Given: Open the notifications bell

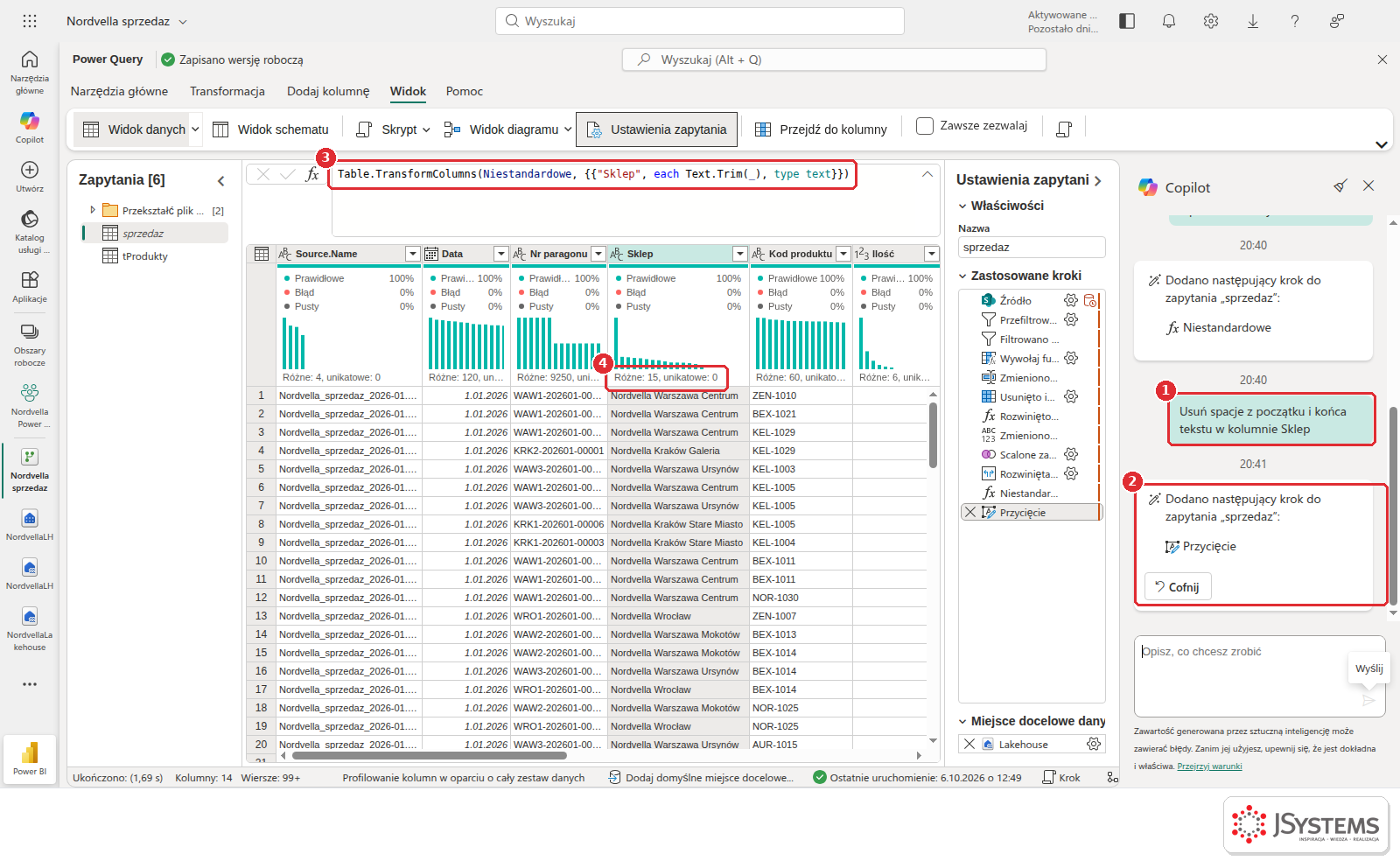Looking at the screenshot, I should click(x=1169, y=21).
